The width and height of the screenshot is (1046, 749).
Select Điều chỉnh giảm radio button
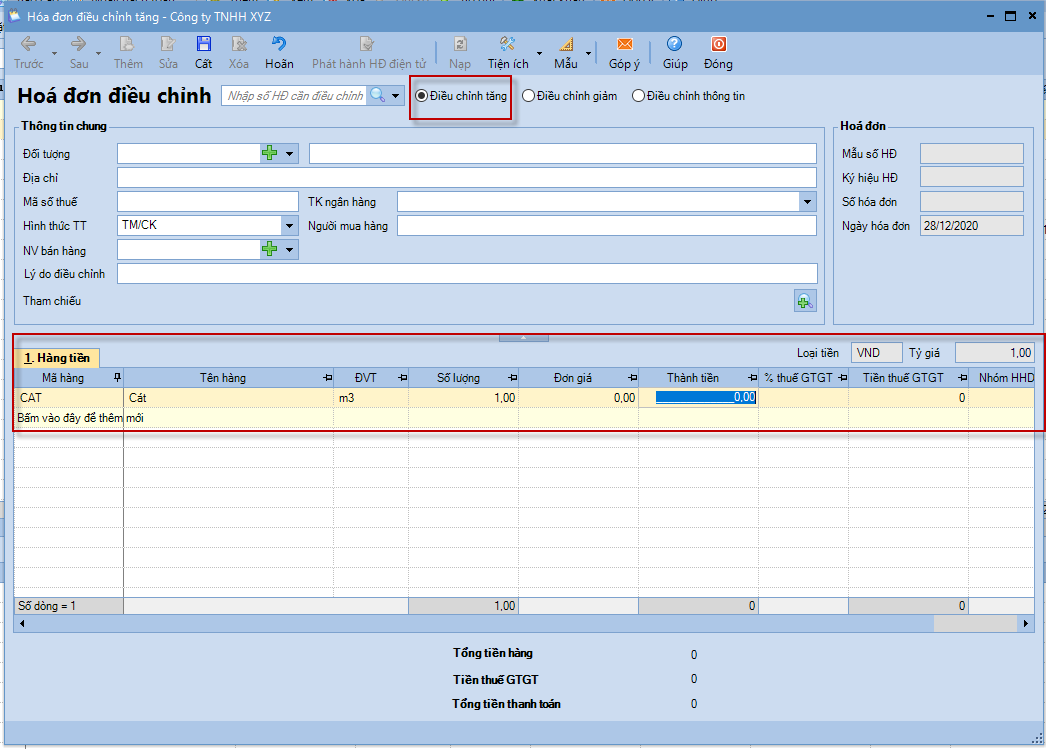[528, 96]
